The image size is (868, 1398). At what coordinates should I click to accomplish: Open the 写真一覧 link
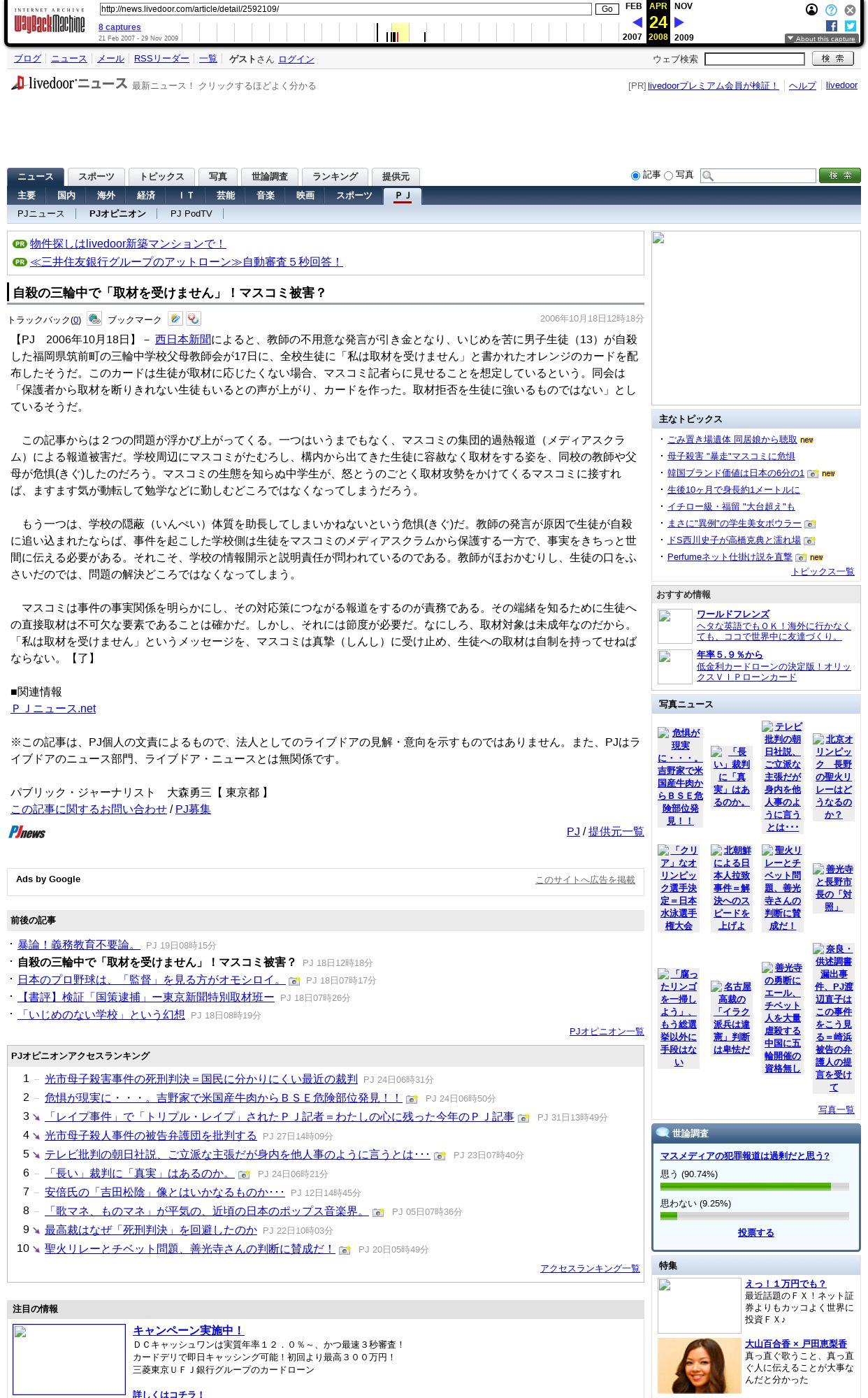836,1110
